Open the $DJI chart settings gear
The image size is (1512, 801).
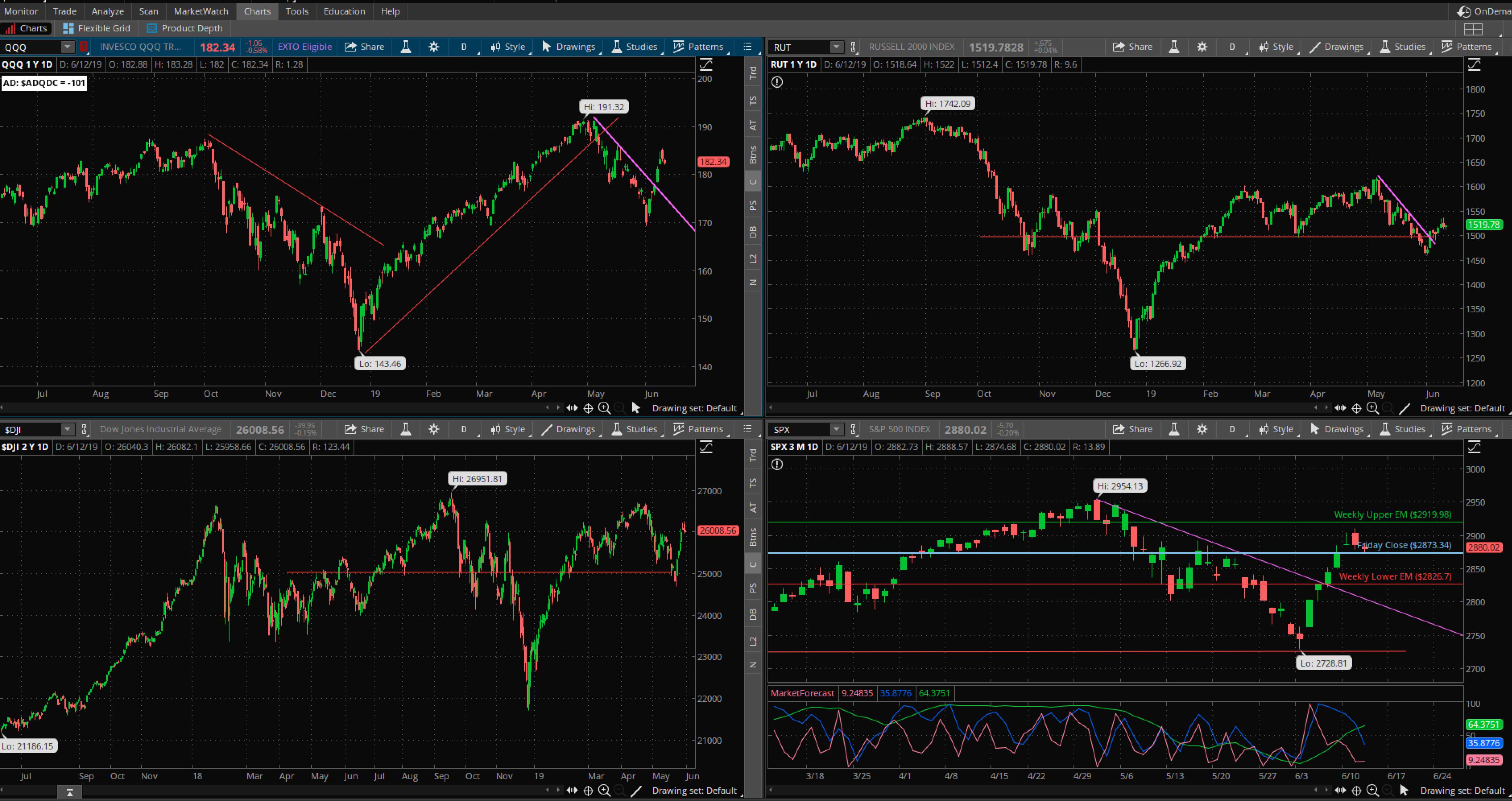[434, 429]
